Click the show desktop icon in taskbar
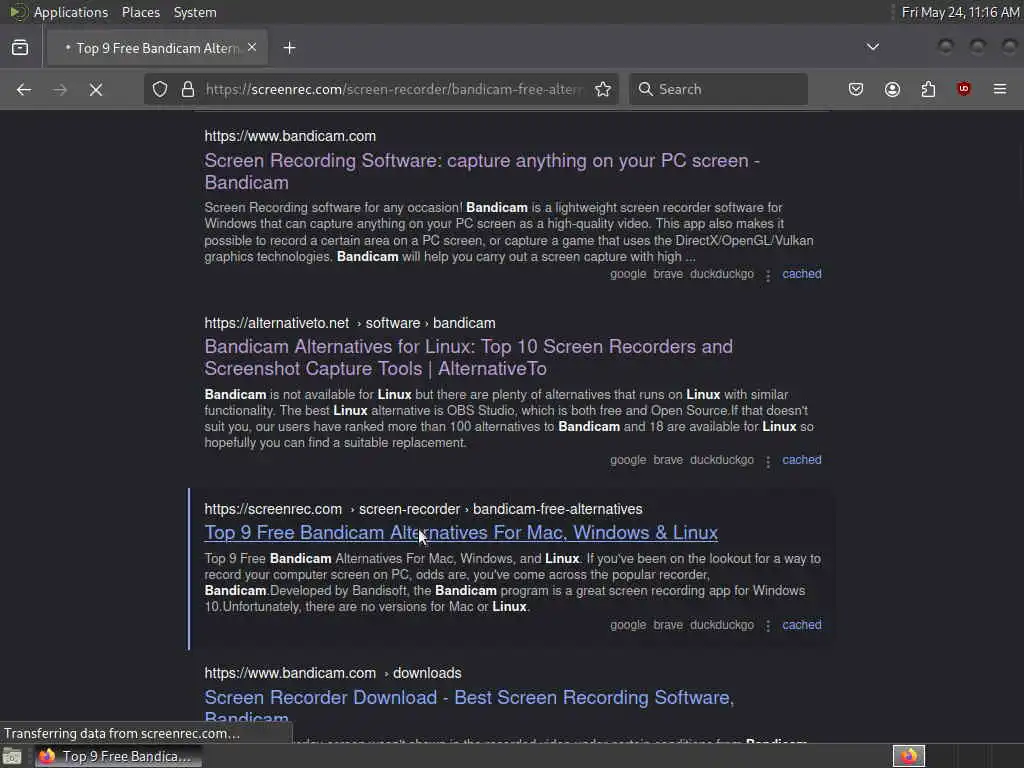Viewport: 1024px width, 768px height. click(x=12, y=756)
